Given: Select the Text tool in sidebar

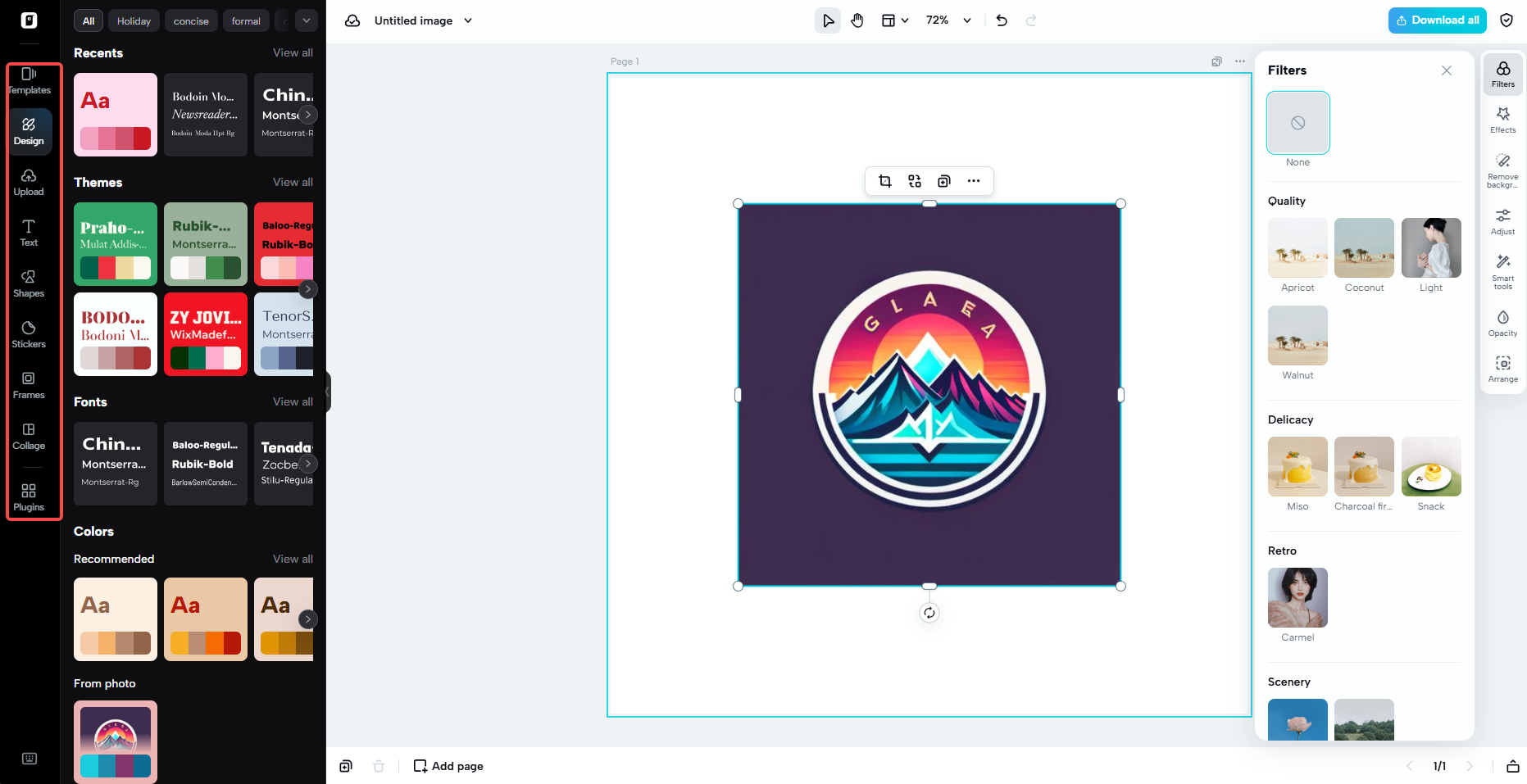Looking at the screenshot, I should pos(29,233).
